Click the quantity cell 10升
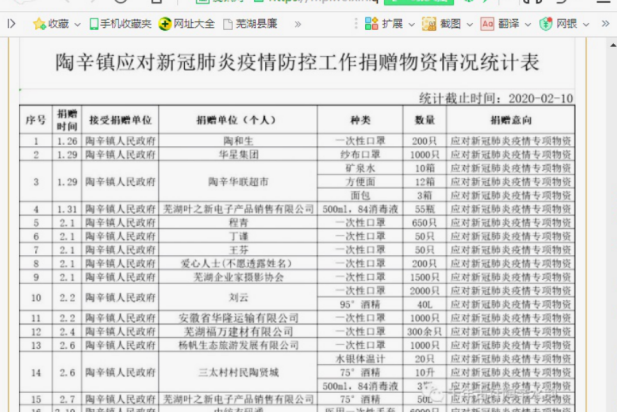The height and width of the screenshot is (412, 617). (x=425, y=372)
